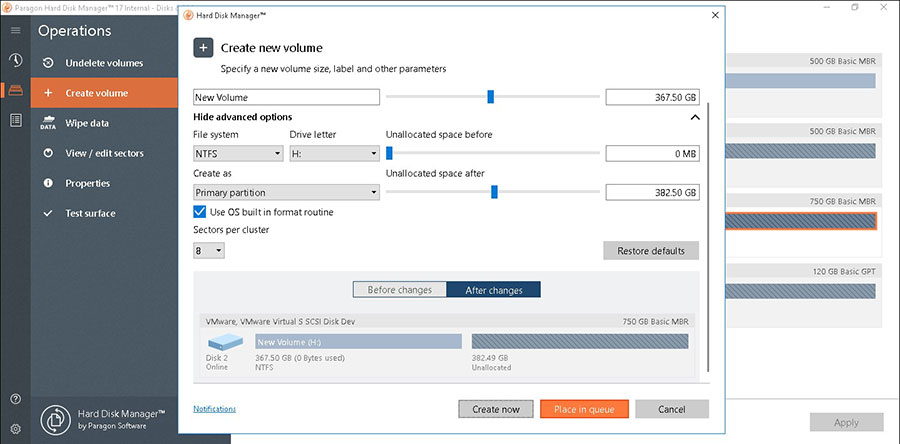Image resolution: width=900 pixels, height=444 pixels.
Task: Click the Unallocated space after slider handle
Action: click(494, 192)
